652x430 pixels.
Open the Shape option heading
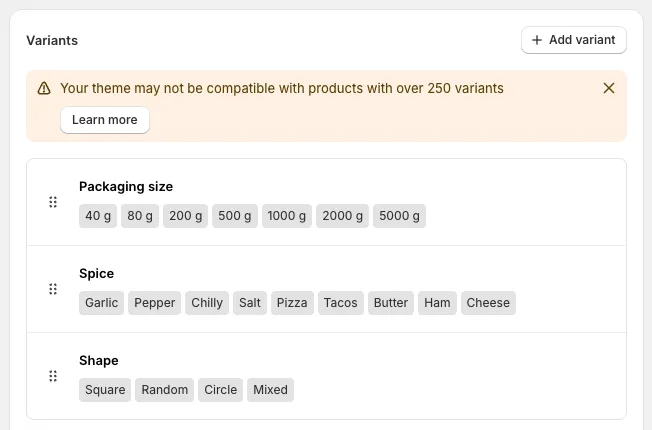(99, 361)
